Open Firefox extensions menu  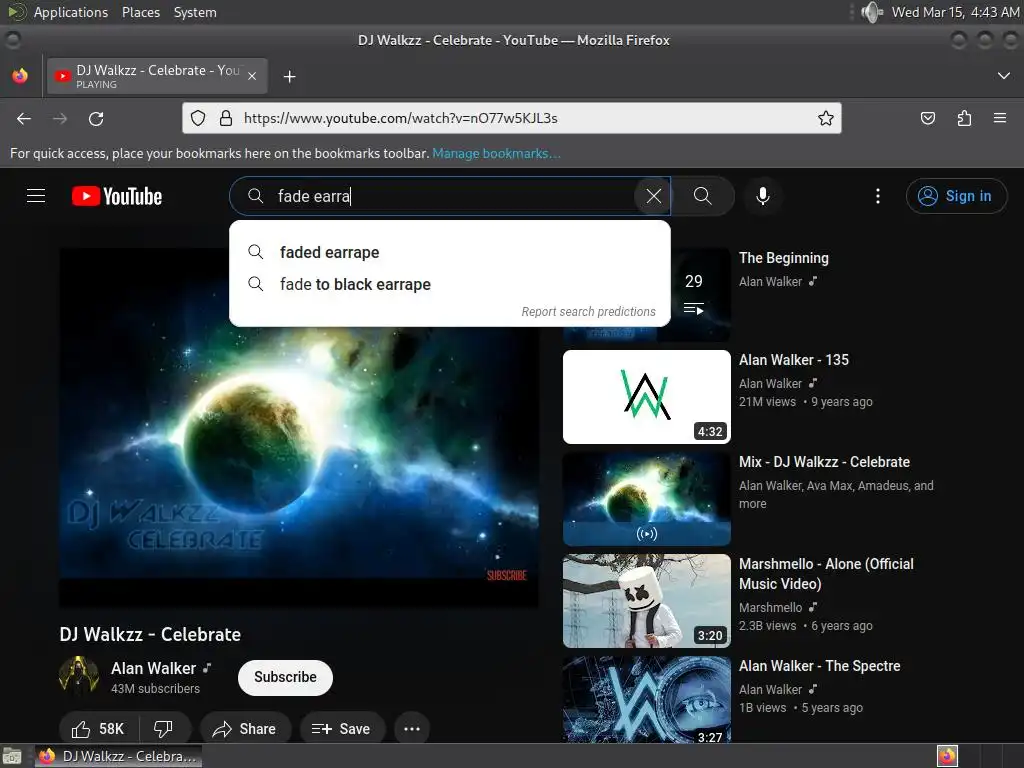(x=964, y=118)
